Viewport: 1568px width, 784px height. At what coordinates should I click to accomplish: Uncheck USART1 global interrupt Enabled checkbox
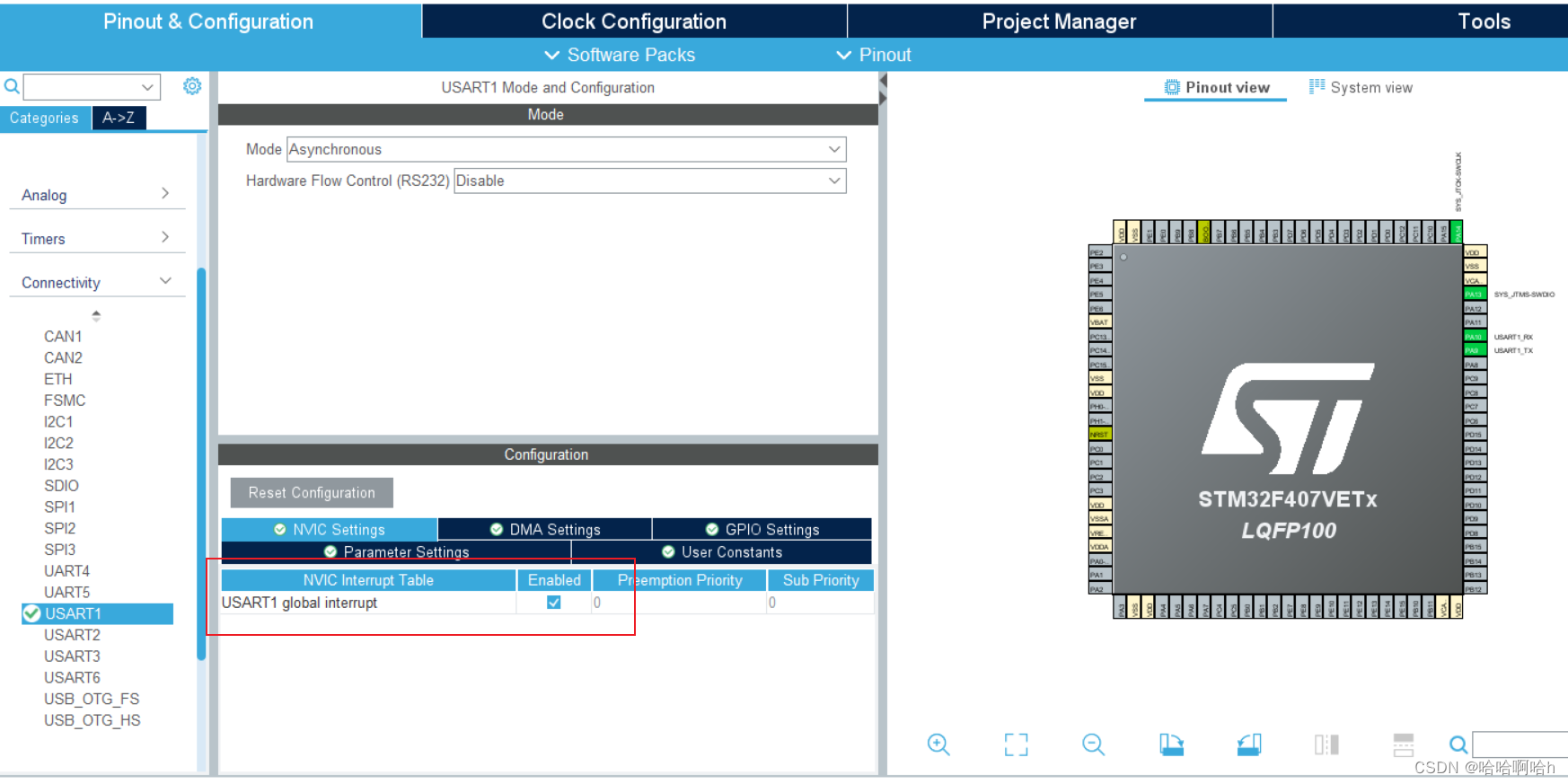(x=554, y=603)
